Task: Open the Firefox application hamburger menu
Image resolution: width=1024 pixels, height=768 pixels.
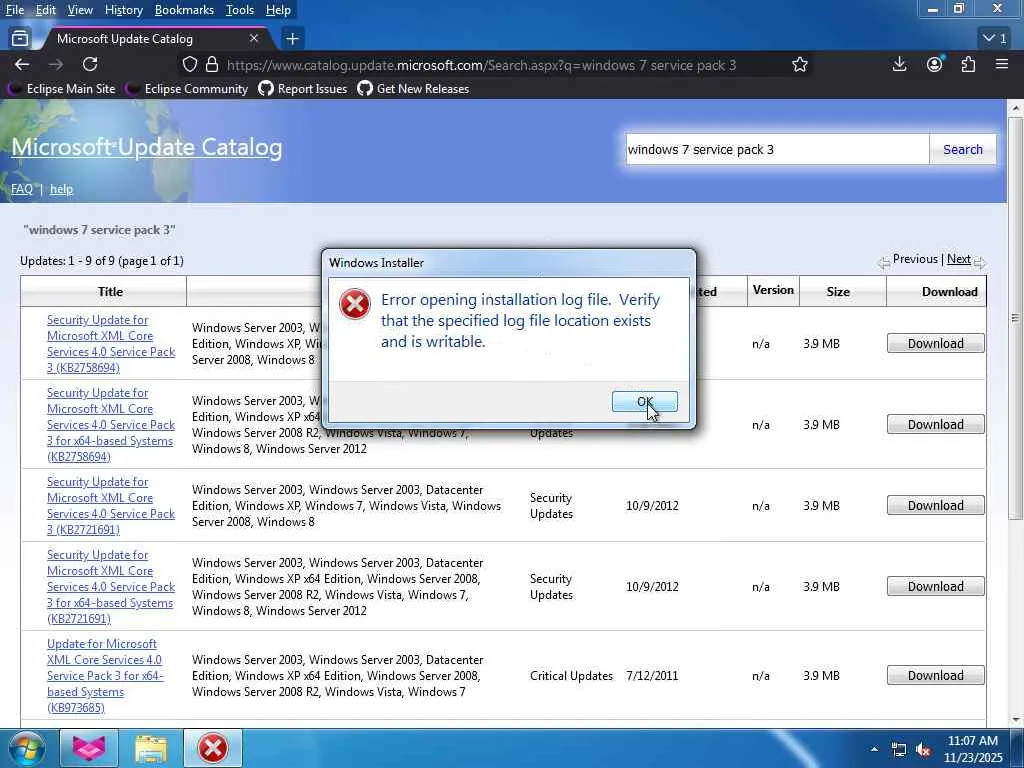Action: click(1002, 64)
